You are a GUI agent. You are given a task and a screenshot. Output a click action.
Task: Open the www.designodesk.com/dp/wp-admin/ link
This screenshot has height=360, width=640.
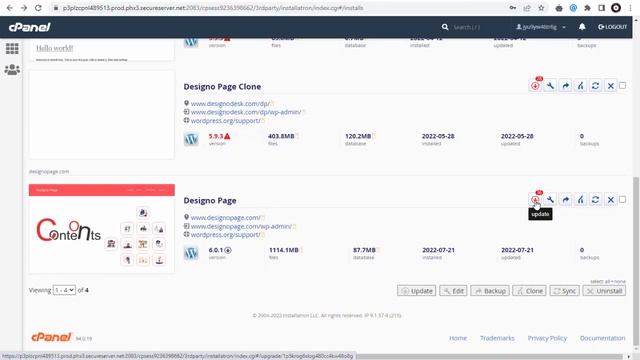point(246,112)
